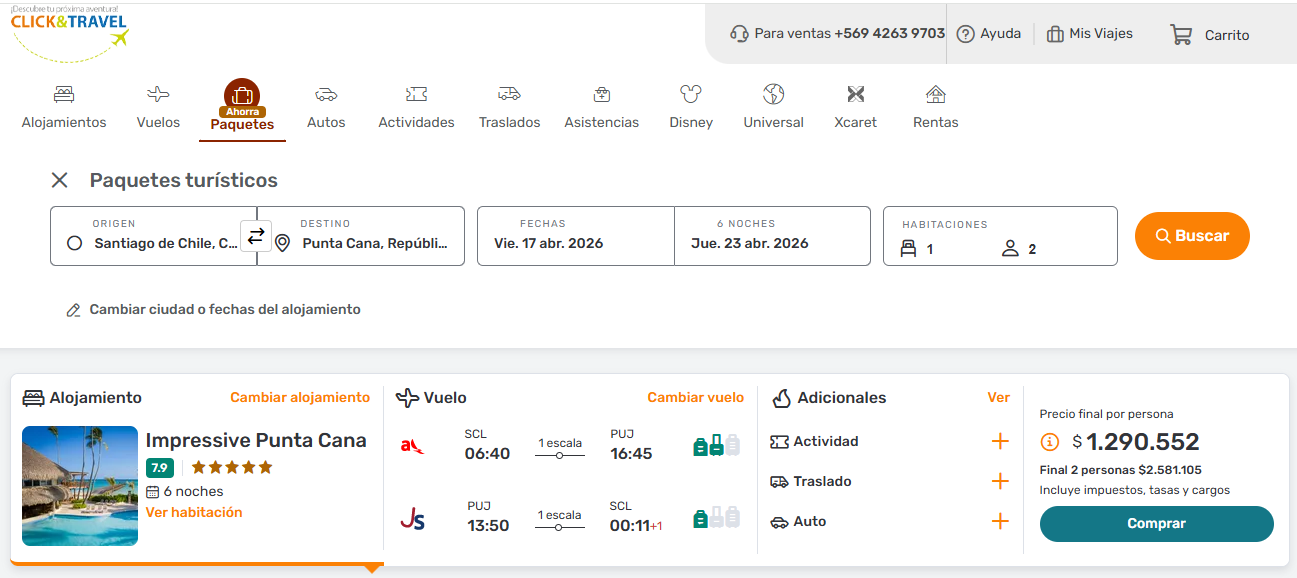Open the Carrito shopping cart
The height and width of the screenshot is (578, 1297).
coord(1210,35)
